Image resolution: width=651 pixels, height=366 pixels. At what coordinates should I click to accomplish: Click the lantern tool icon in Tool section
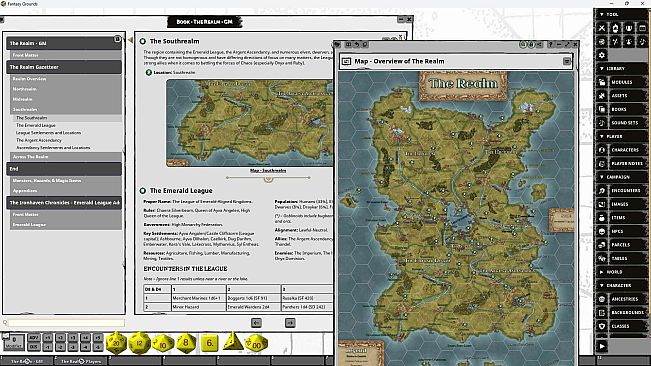point(615,28)
